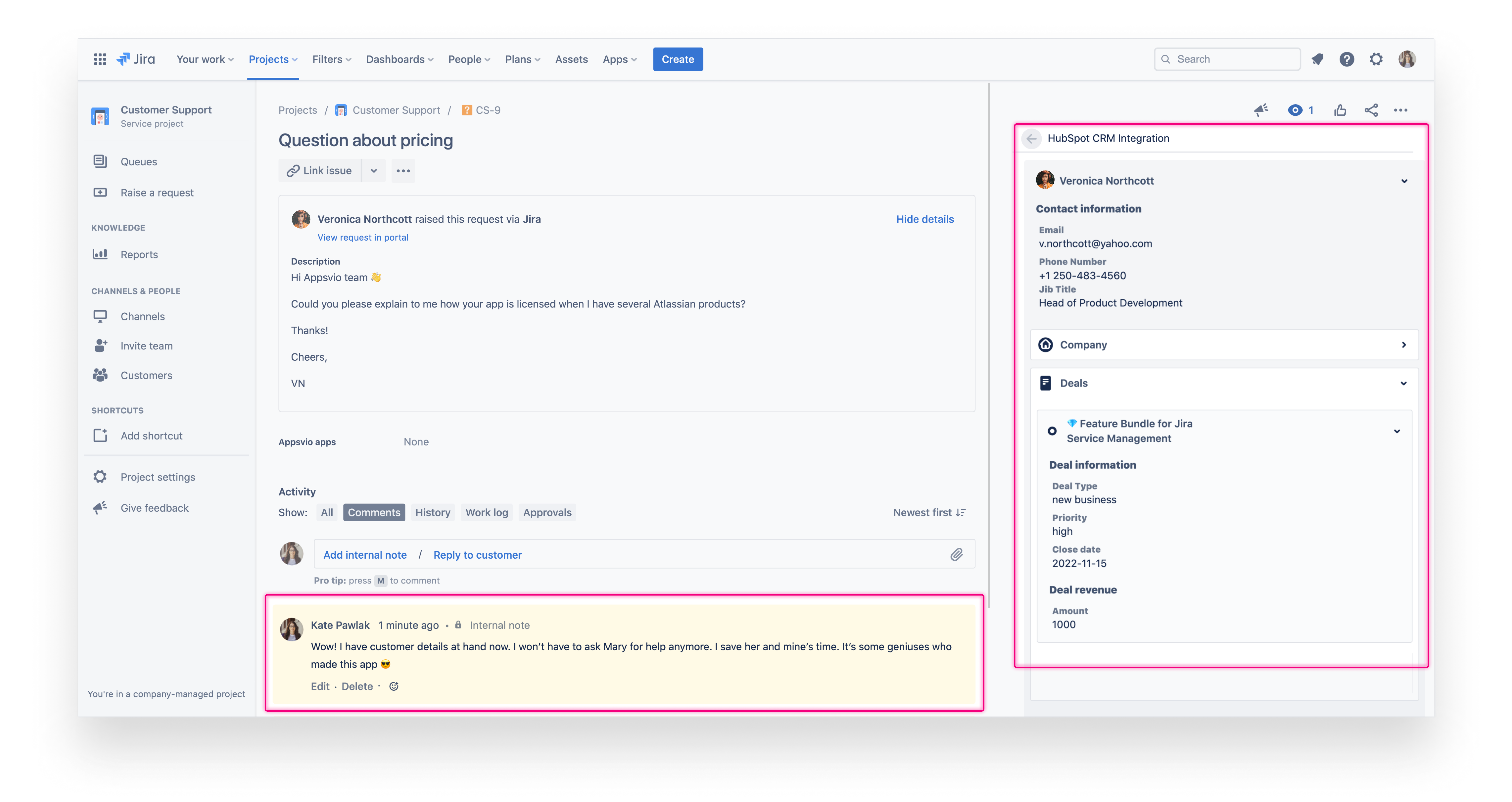This screenshot has width=1512, height=802.
Task: Select the Comments activity filter
Action: click(x=374, y=513)
